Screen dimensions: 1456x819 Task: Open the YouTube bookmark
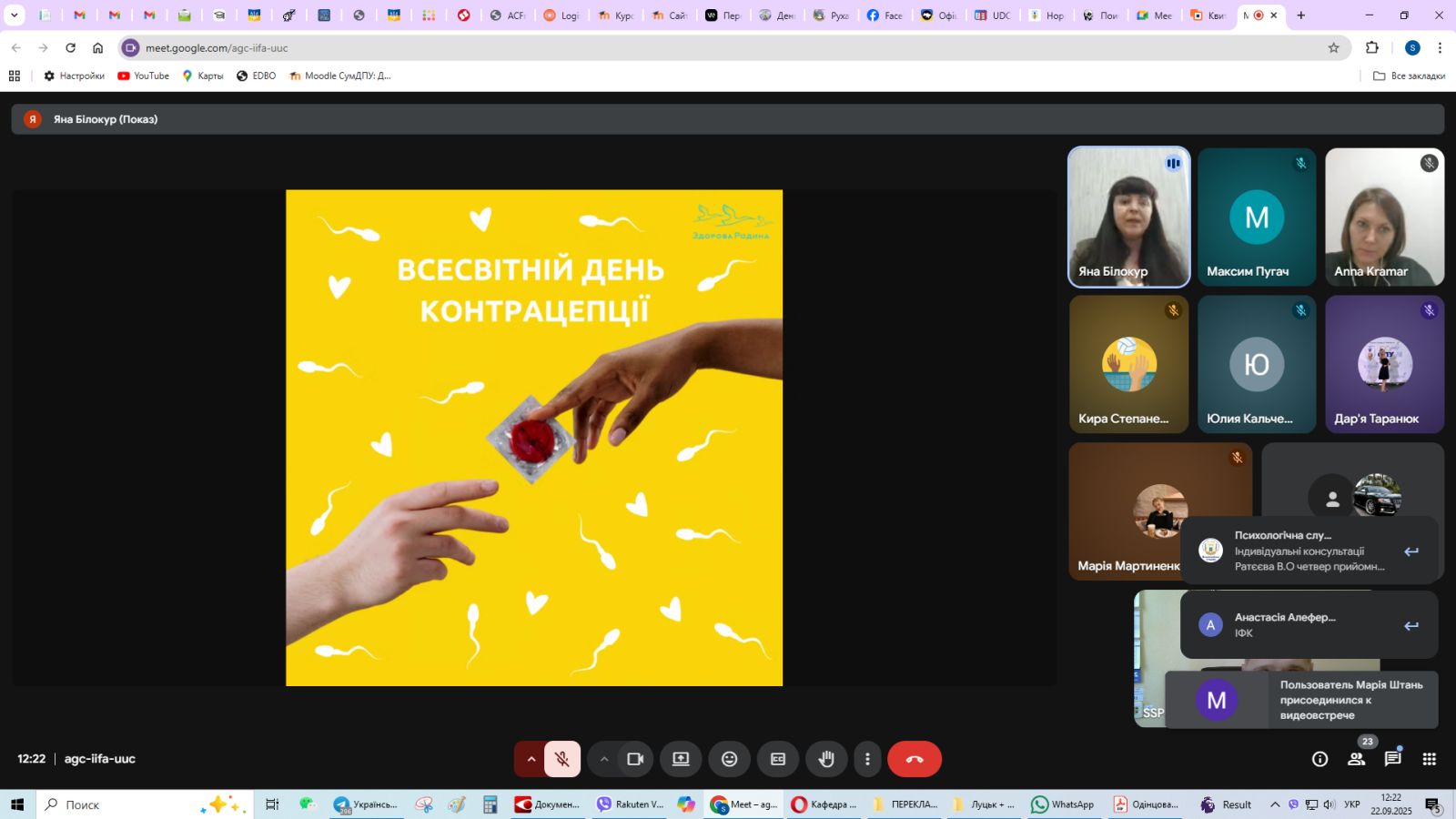point(144,76)
